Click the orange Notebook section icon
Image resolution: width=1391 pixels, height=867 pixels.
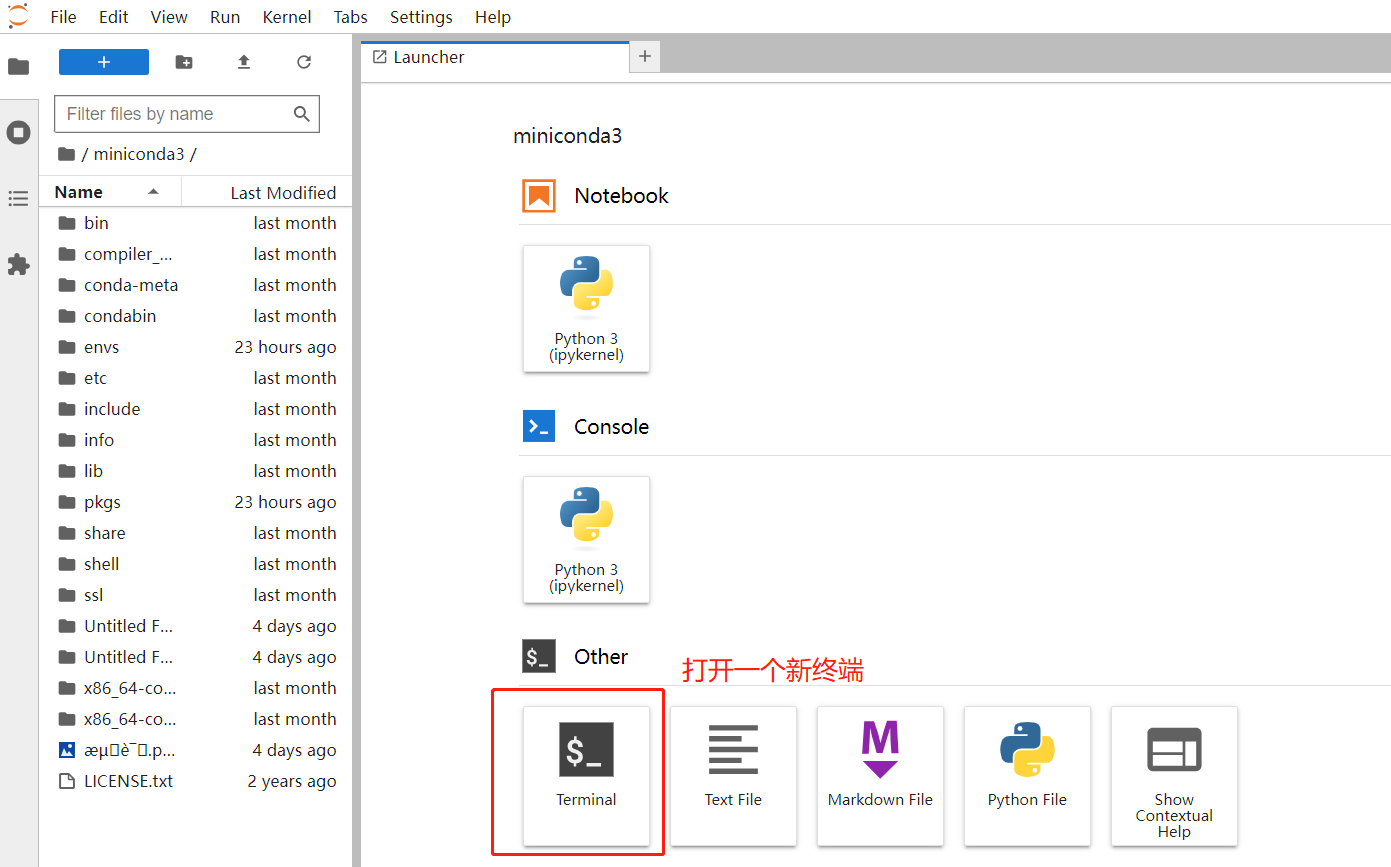click(539, 196)
